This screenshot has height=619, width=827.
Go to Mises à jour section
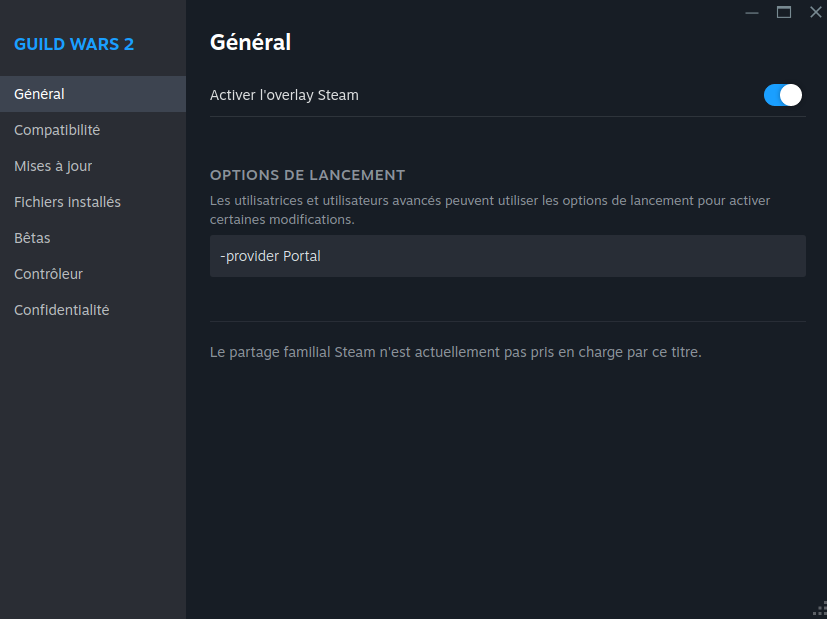click(x=93, y=166)
